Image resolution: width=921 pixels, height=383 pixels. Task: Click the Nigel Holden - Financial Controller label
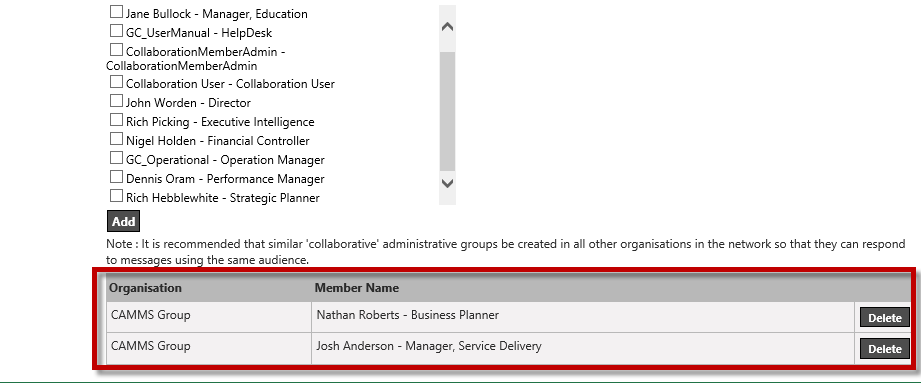[218, 141]
